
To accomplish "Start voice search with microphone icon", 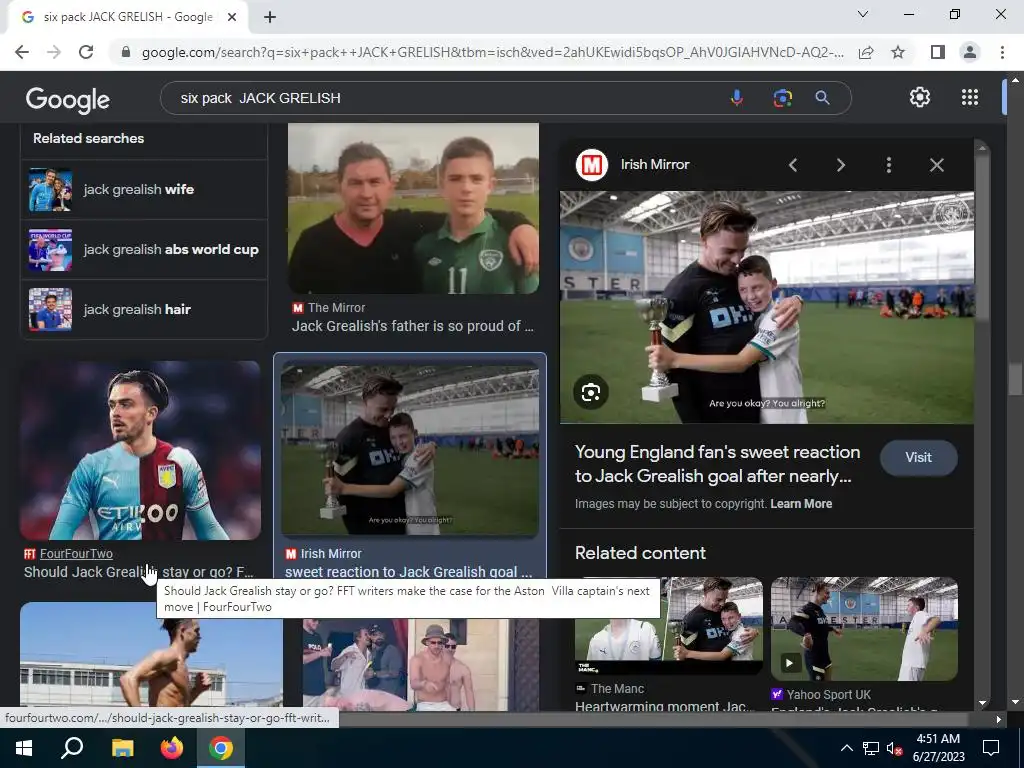I will pyautogui.click(x=737, y=98).
